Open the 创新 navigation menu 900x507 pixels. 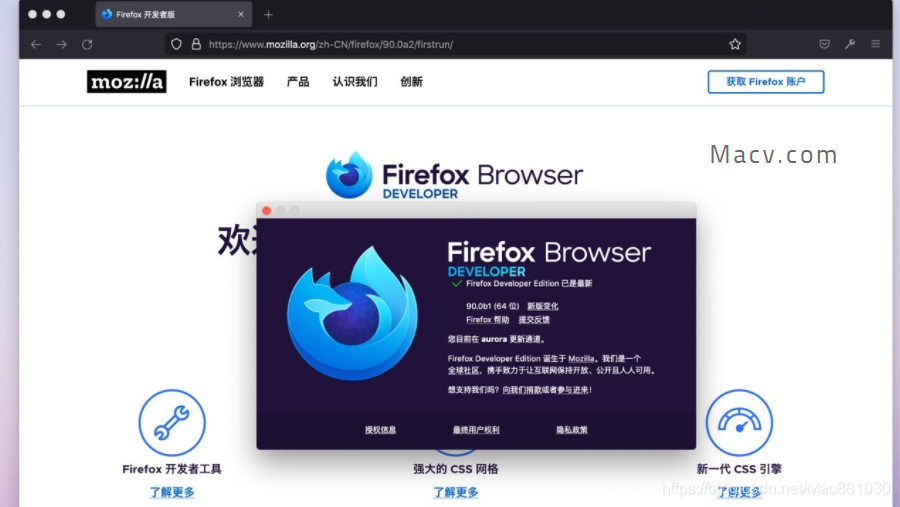[x=412, y=82]
